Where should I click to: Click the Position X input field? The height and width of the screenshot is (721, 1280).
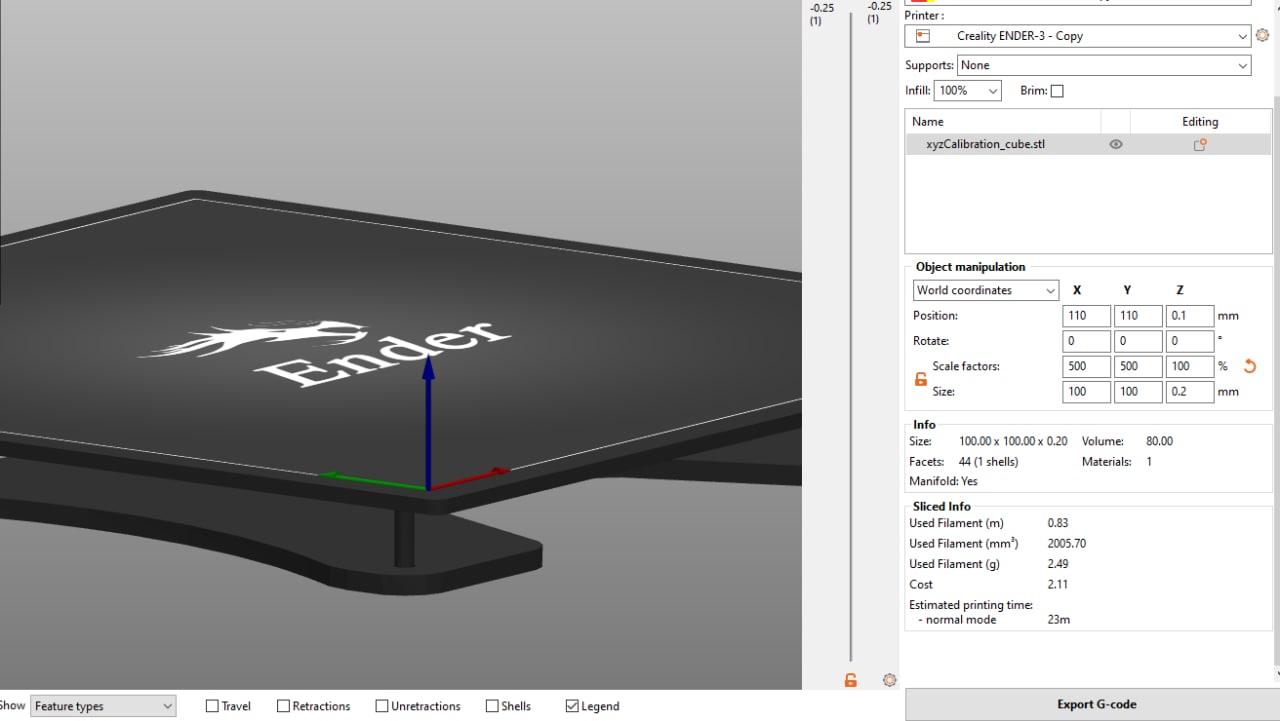tap(1087, 316)
